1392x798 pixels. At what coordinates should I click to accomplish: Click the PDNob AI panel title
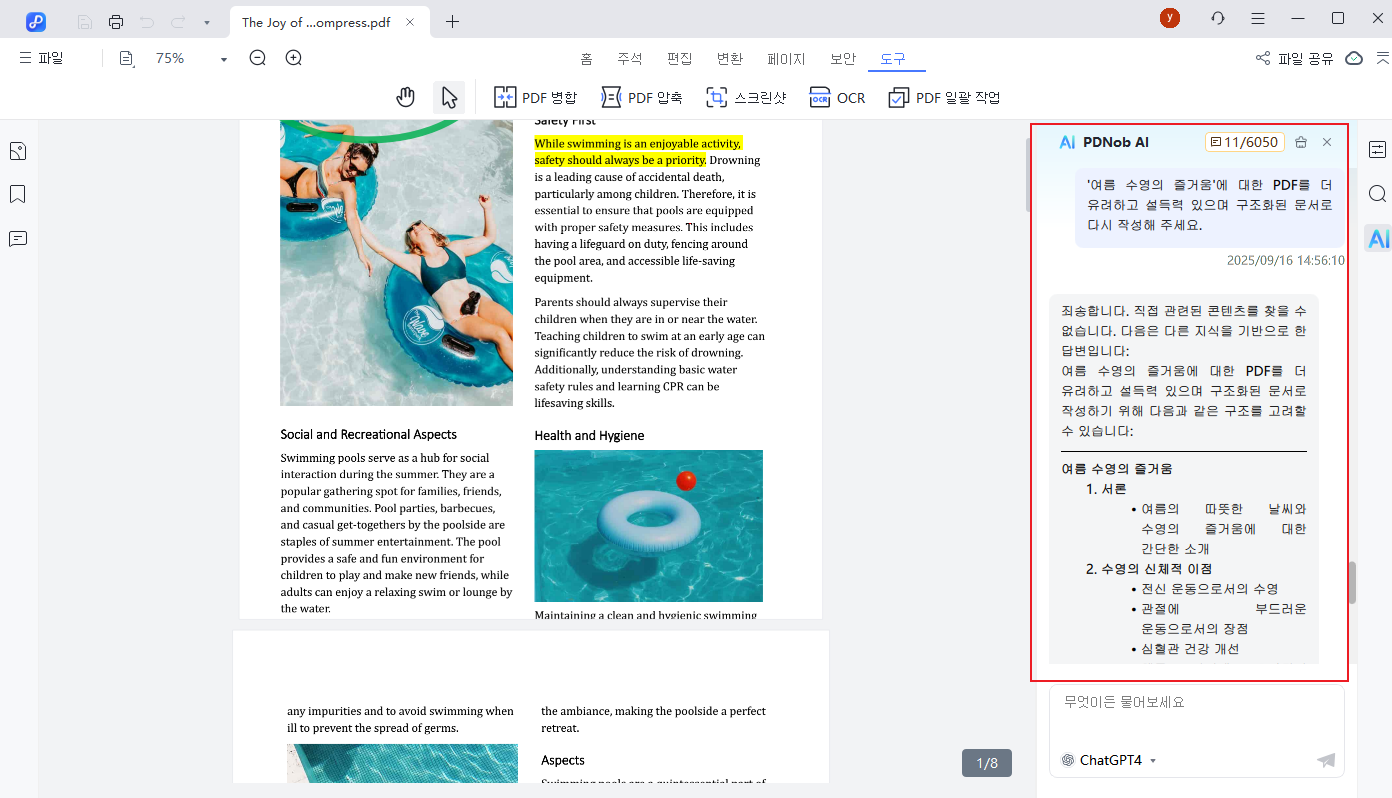click(x=1115, y=142)
